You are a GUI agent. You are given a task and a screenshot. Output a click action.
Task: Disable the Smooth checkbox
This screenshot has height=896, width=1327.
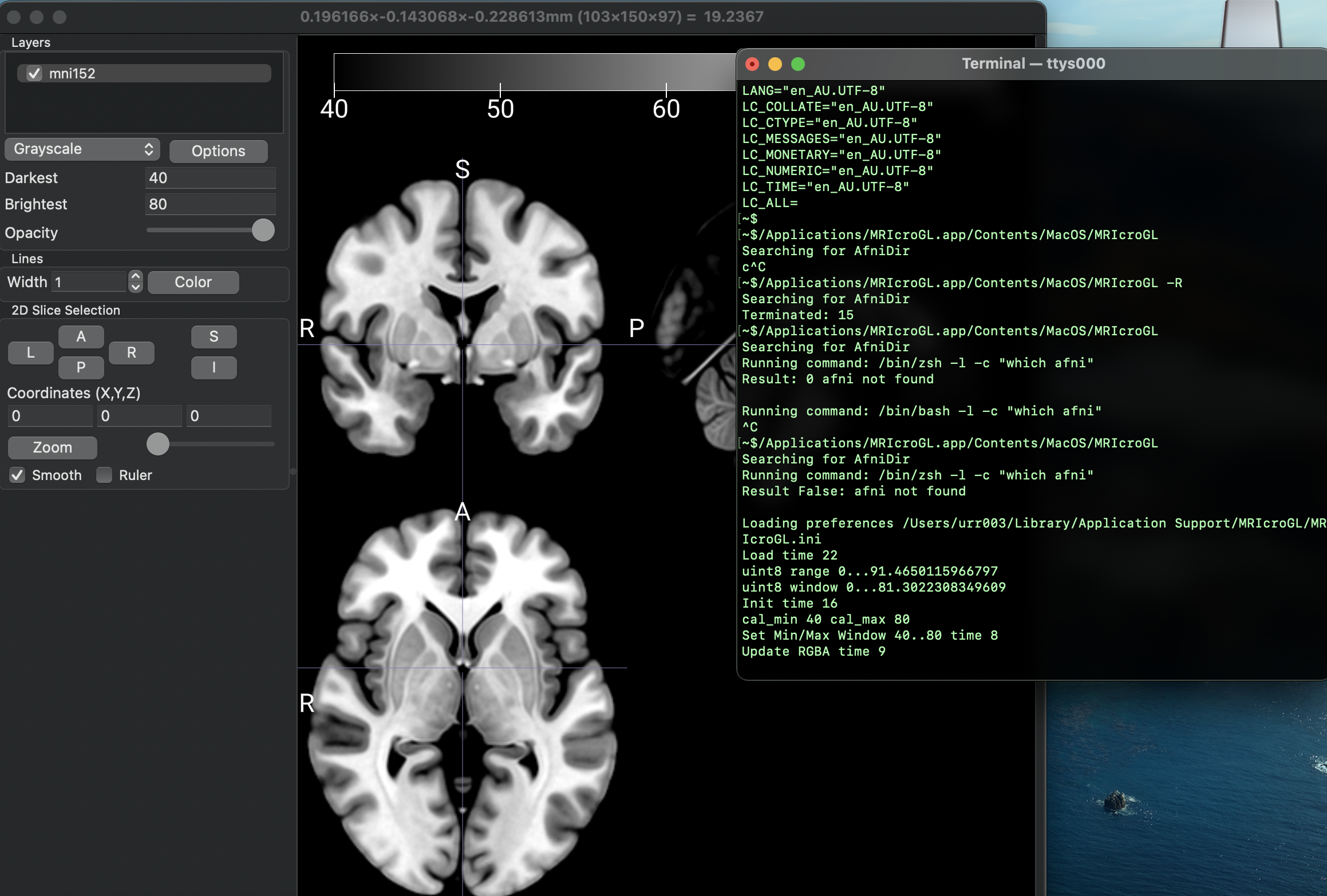18,475
